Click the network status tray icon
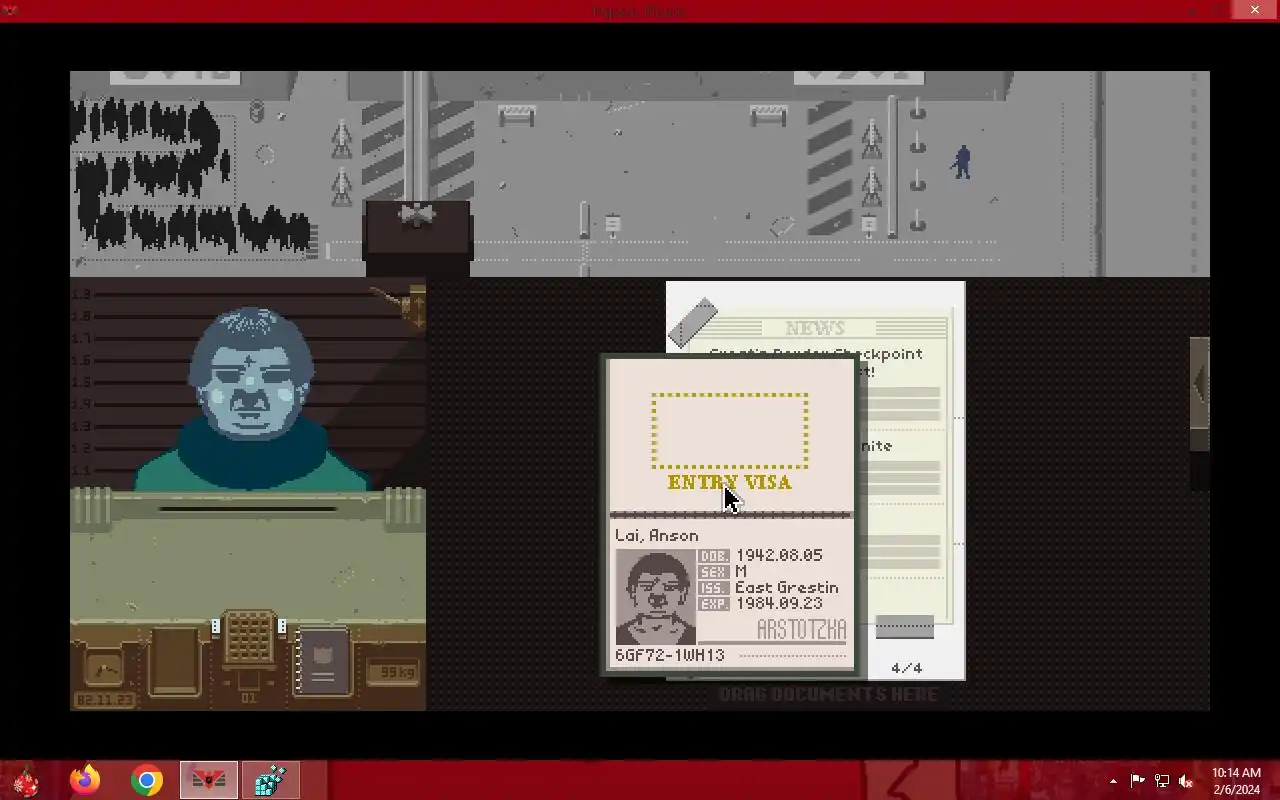Screen dimensions: 1280x800 1161,781
